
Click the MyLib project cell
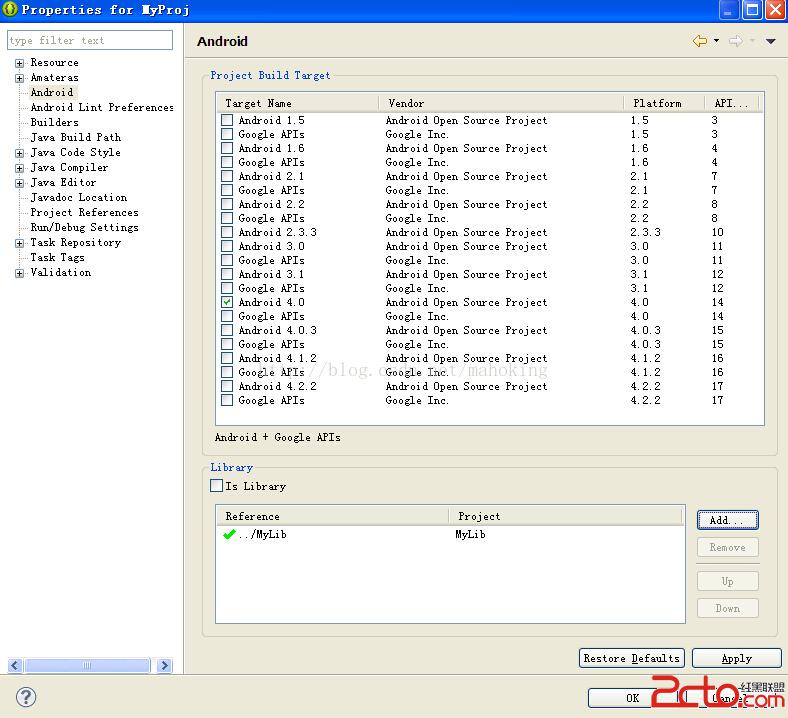coord(470,534)
